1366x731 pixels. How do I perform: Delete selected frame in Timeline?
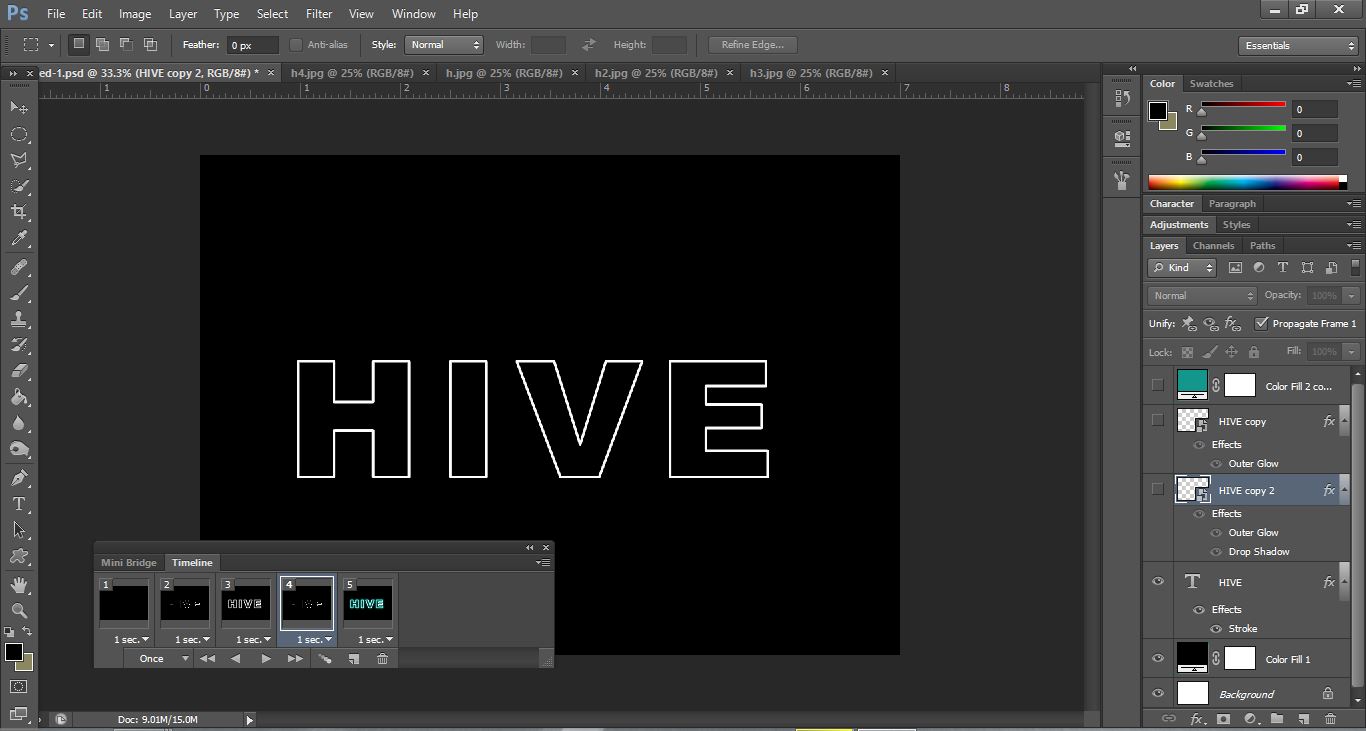pos(382,659)
